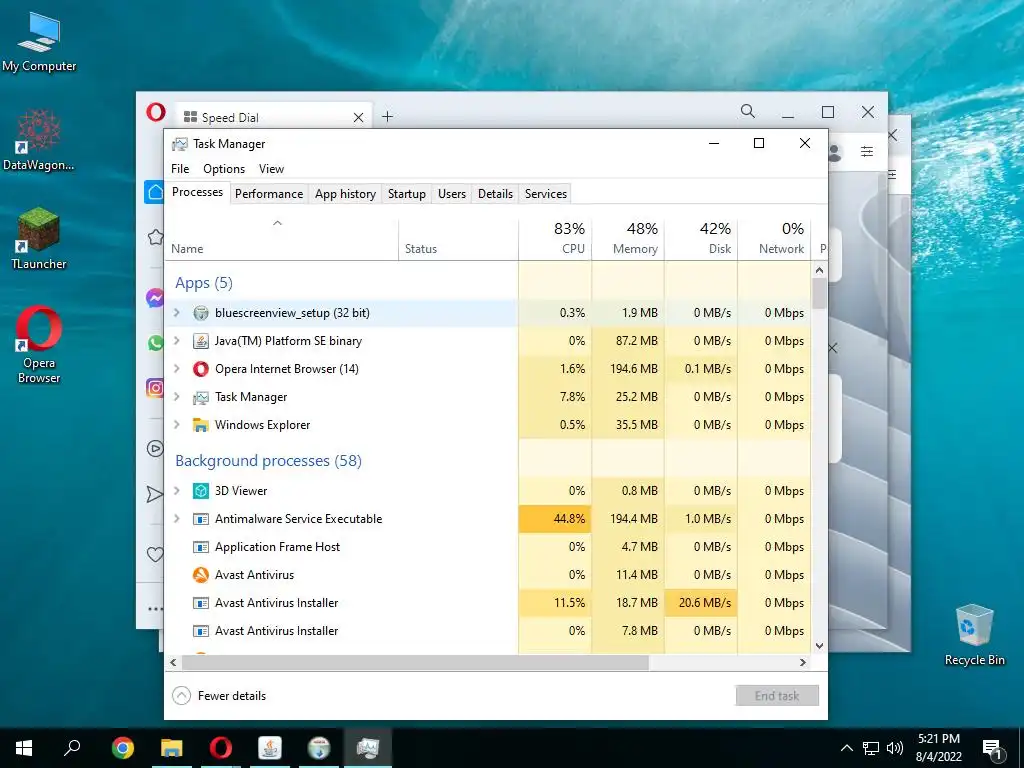Screen dimensions: 1024x768
Task: Switch to the App history tab
Action: coord(345,194)
